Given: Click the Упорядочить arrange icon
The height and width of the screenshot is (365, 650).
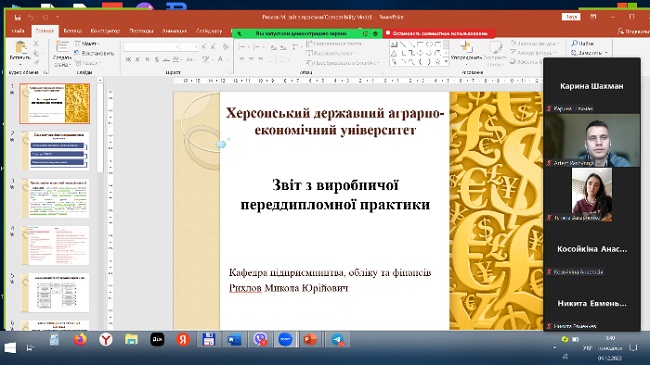Looking at the screenshot, I should coord(466,48).
